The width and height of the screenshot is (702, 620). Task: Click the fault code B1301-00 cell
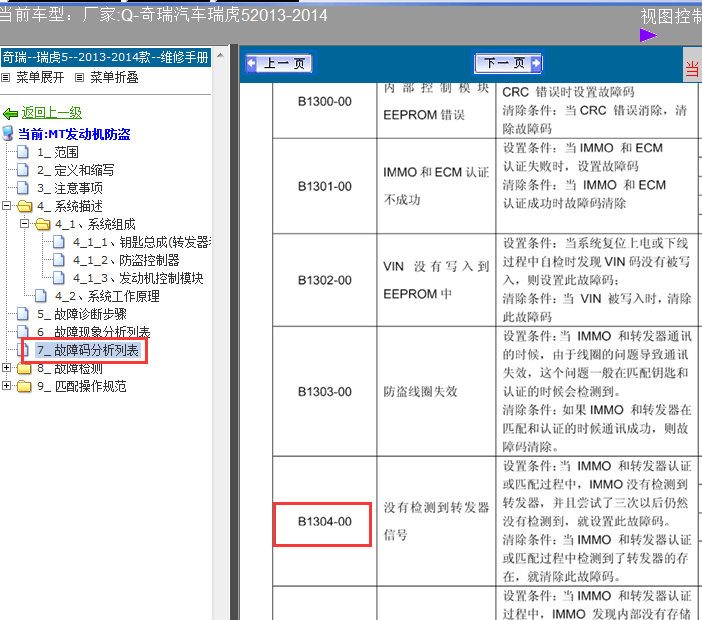pyautogui.click(x=325, y=186)
